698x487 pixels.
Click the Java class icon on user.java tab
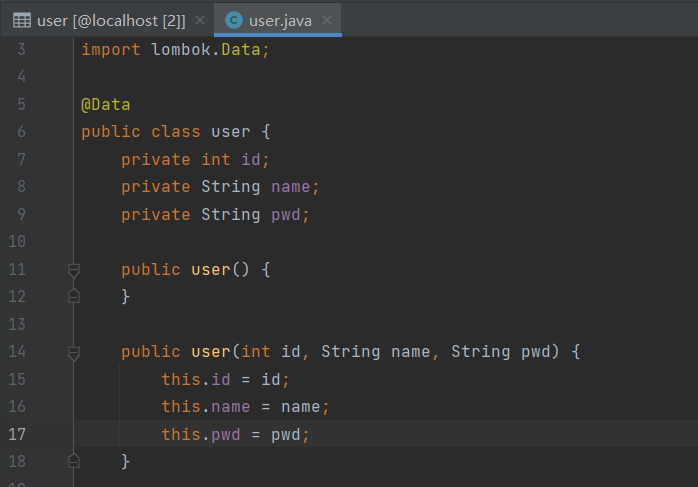click(x=234, y=20)
